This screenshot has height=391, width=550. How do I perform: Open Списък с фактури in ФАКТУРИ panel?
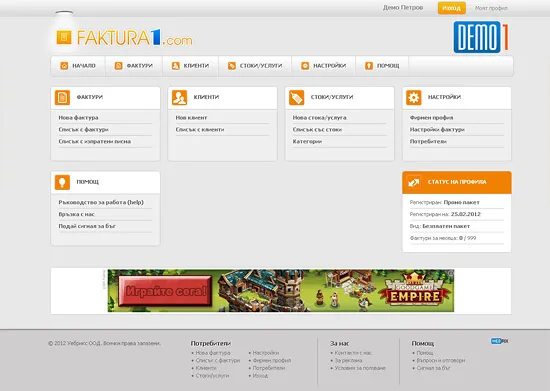tap(83, 129)
